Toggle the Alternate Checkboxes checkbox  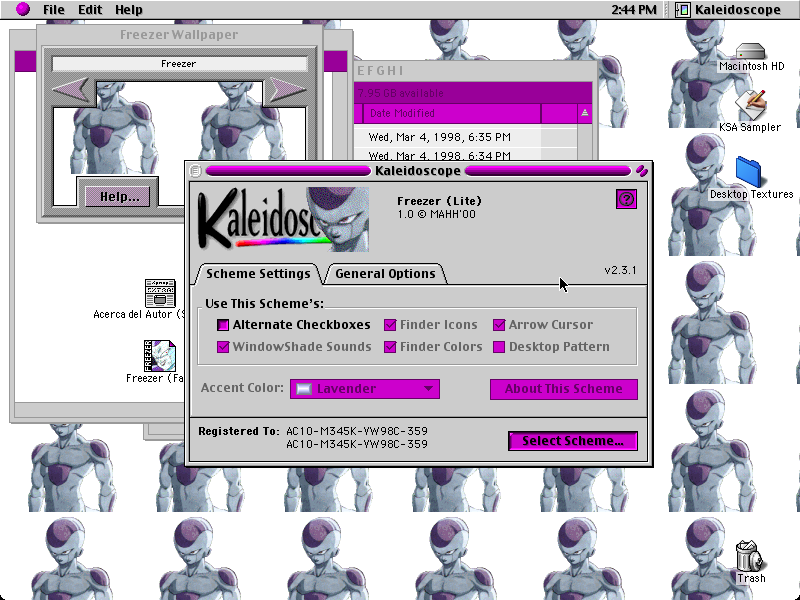(x=223, y=325)
